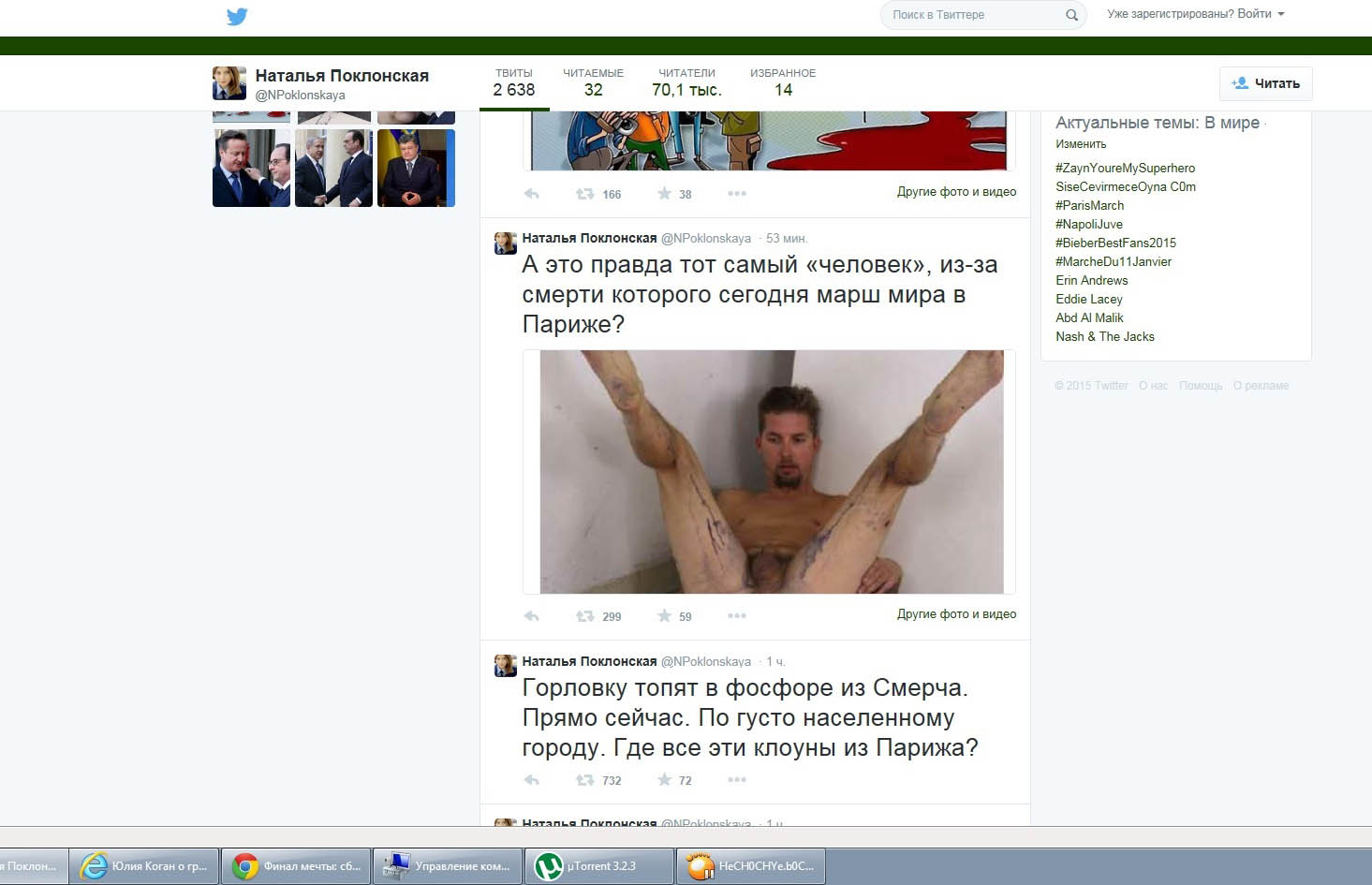The image size is (1372, 885).
Task: Click Наталья Поклонская name on 53 мин. tweet
Action: pos(589,238)
